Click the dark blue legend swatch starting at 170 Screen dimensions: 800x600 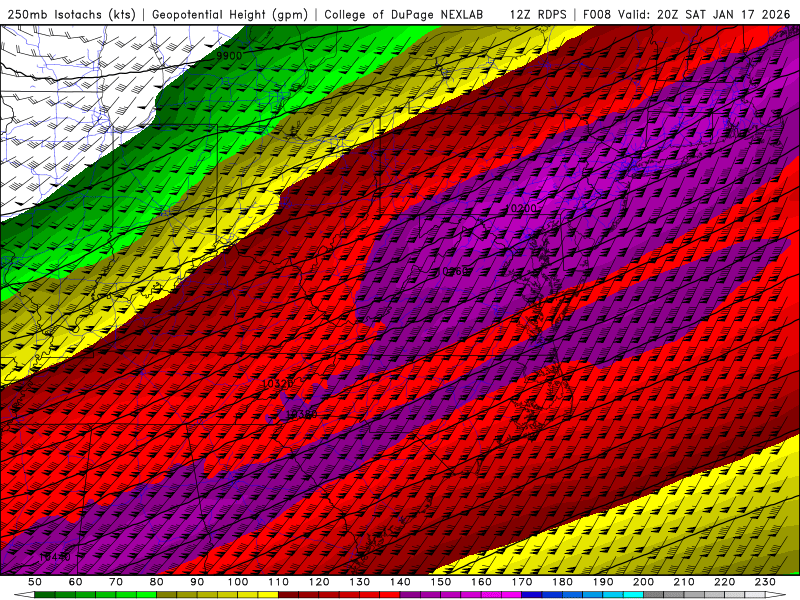[532, 595]
